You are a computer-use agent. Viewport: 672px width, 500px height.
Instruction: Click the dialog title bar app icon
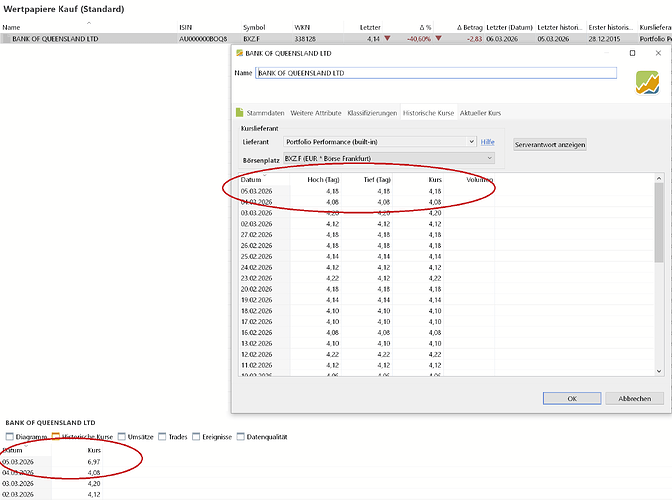[239, 53]
